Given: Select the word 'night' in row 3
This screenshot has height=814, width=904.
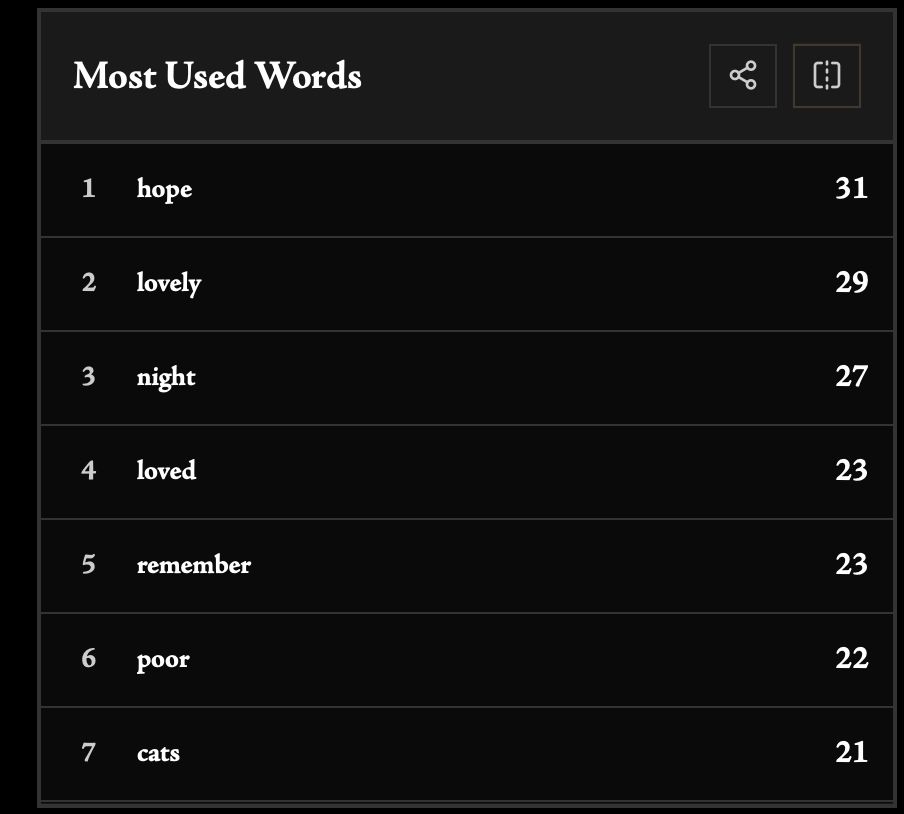Looking at the screenshot, I should 166,377.
